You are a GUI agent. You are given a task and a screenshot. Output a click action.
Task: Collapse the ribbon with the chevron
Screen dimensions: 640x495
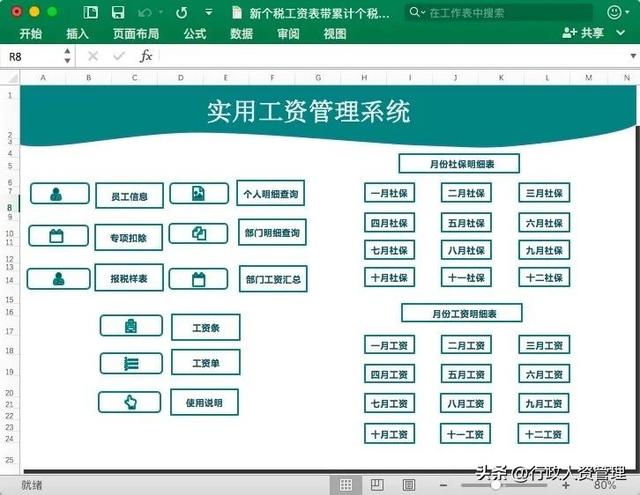[620, 33]
